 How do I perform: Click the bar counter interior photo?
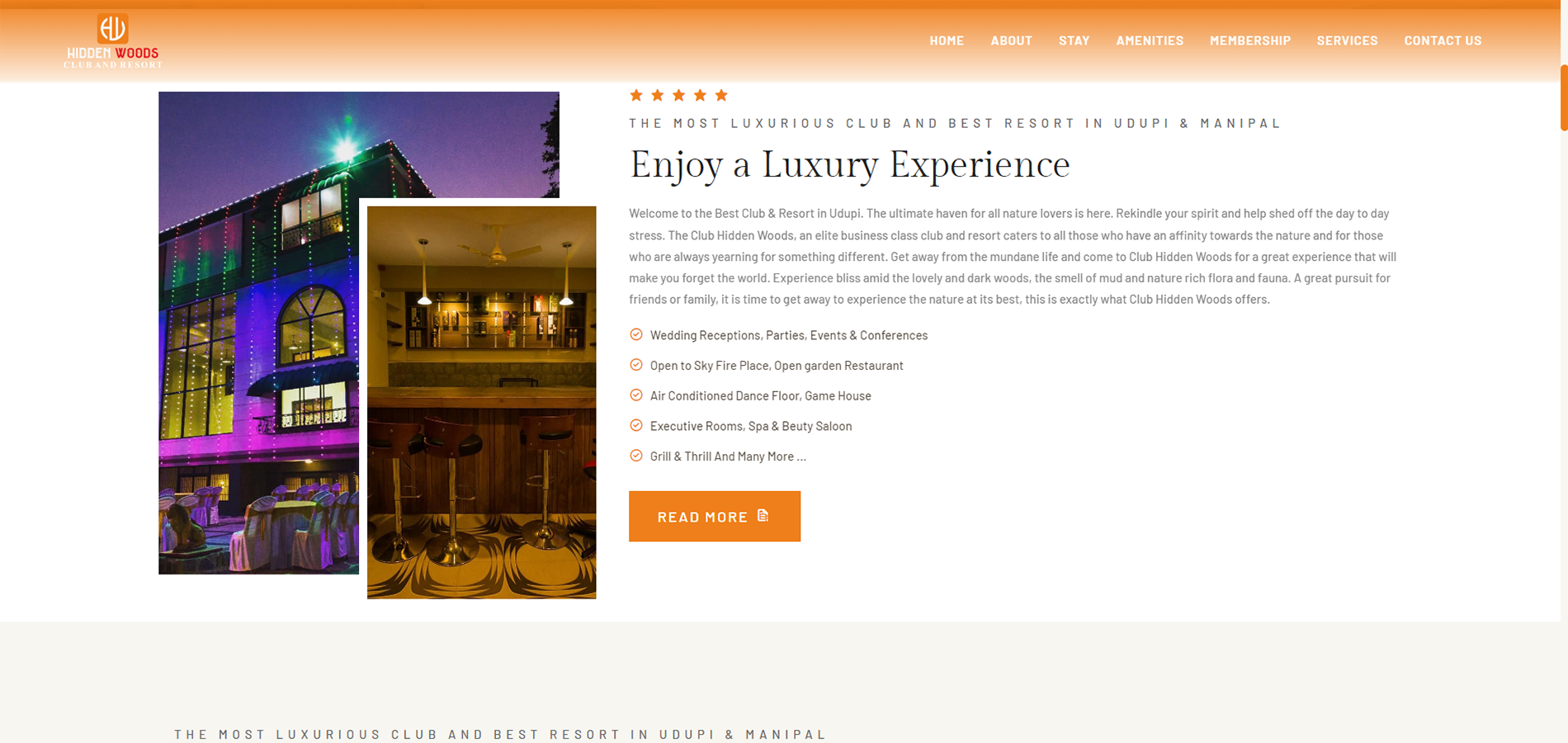click(481, 402)
